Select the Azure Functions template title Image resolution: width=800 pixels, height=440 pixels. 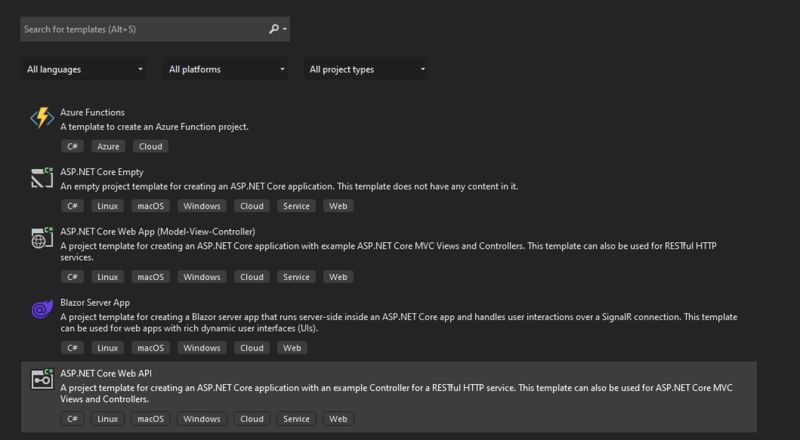(92, 112)
